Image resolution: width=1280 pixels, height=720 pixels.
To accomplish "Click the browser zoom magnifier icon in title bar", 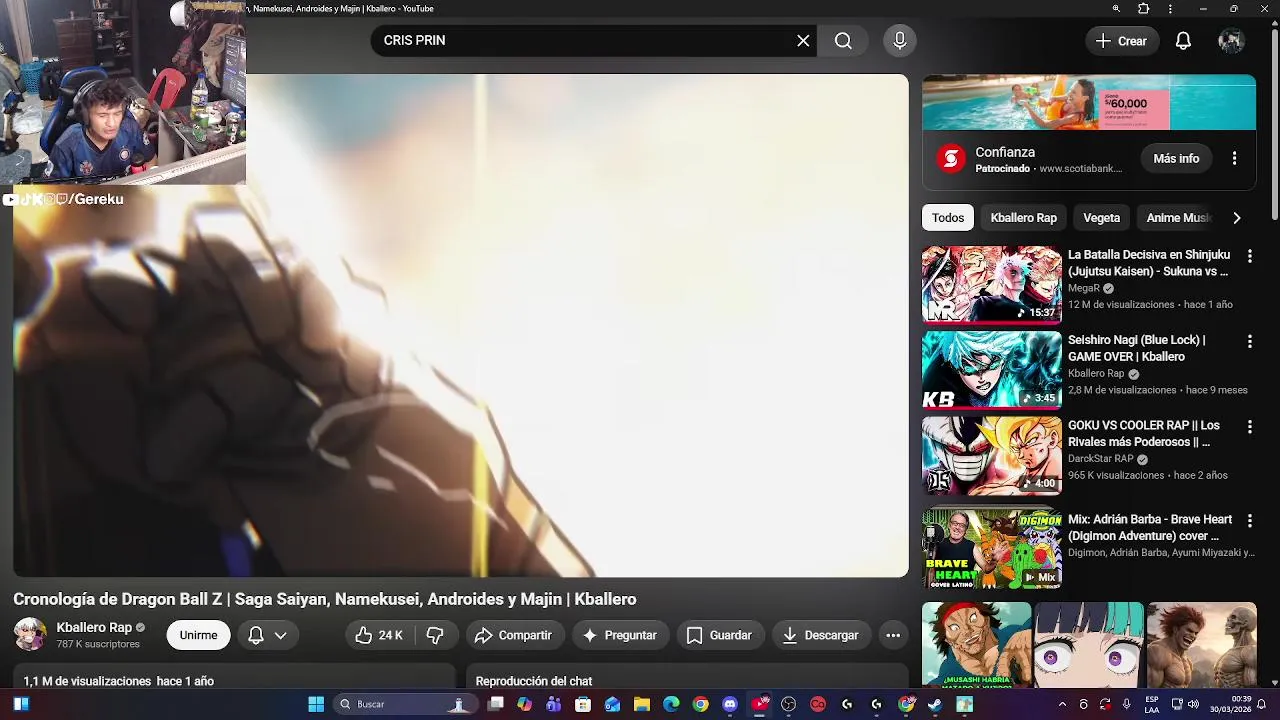I will coord(1116,9).
